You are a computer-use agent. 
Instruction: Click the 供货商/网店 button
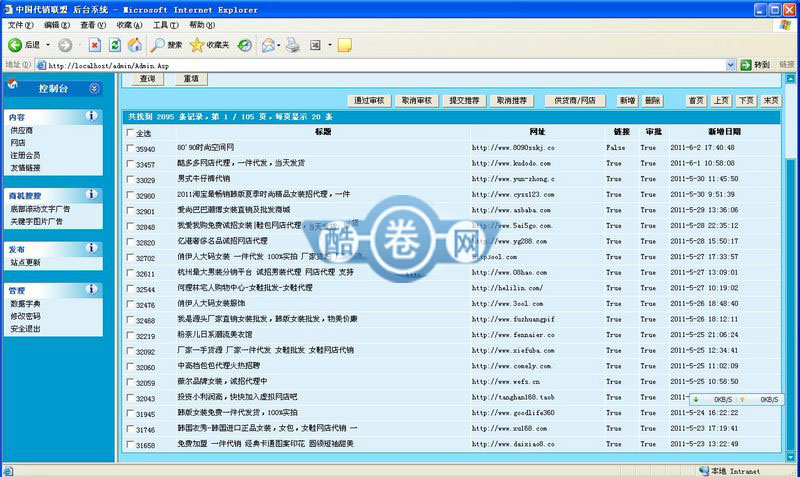click(575, 101)
